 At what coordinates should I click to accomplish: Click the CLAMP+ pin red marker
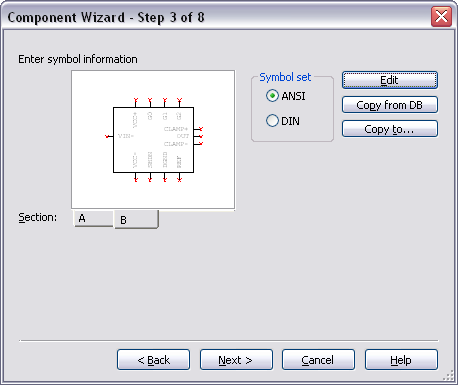click(x=201, y=129)
